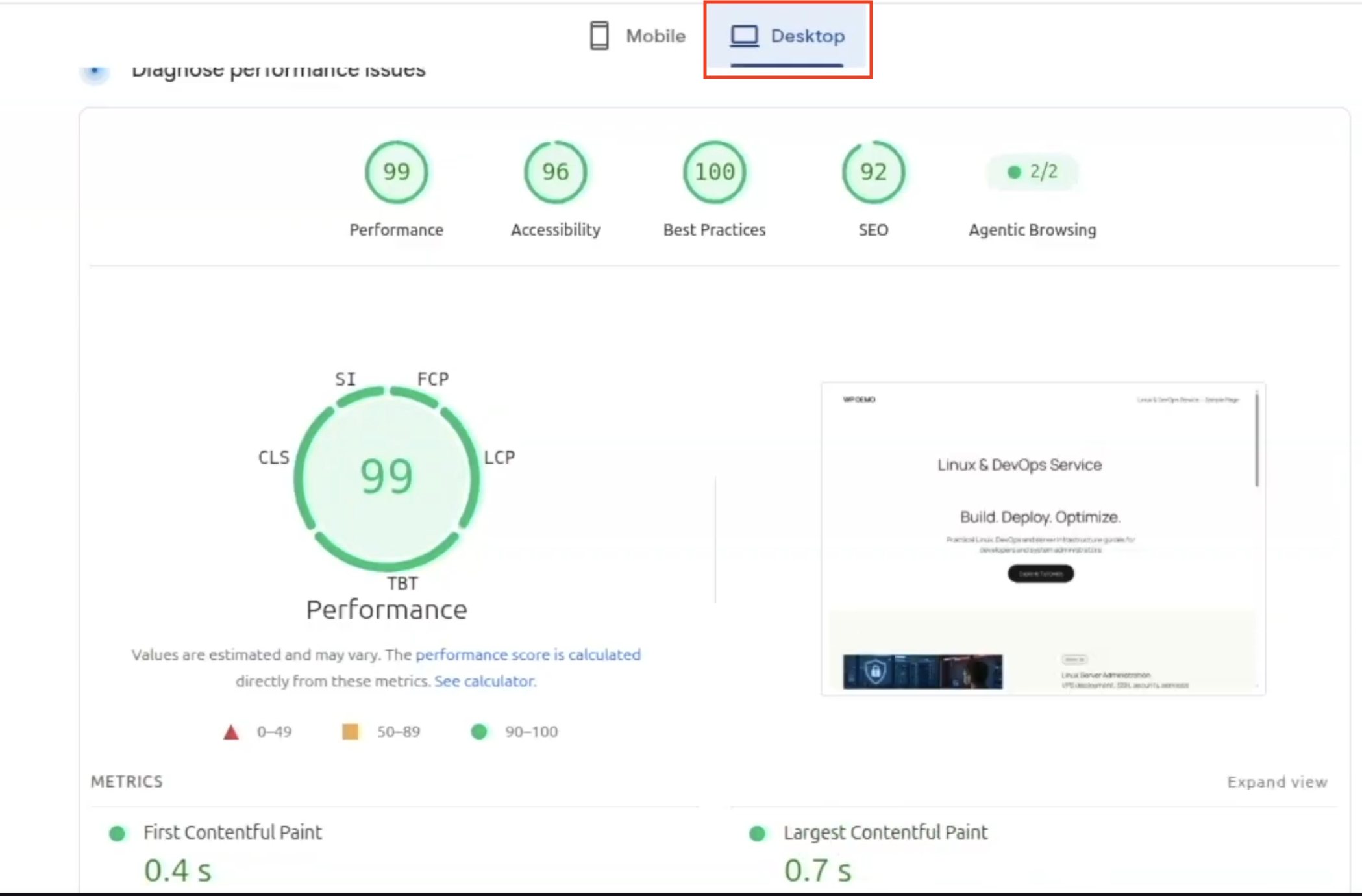Click the SI segment label on gauge
The image size is (1362, 896).
(x=345, y=379)
